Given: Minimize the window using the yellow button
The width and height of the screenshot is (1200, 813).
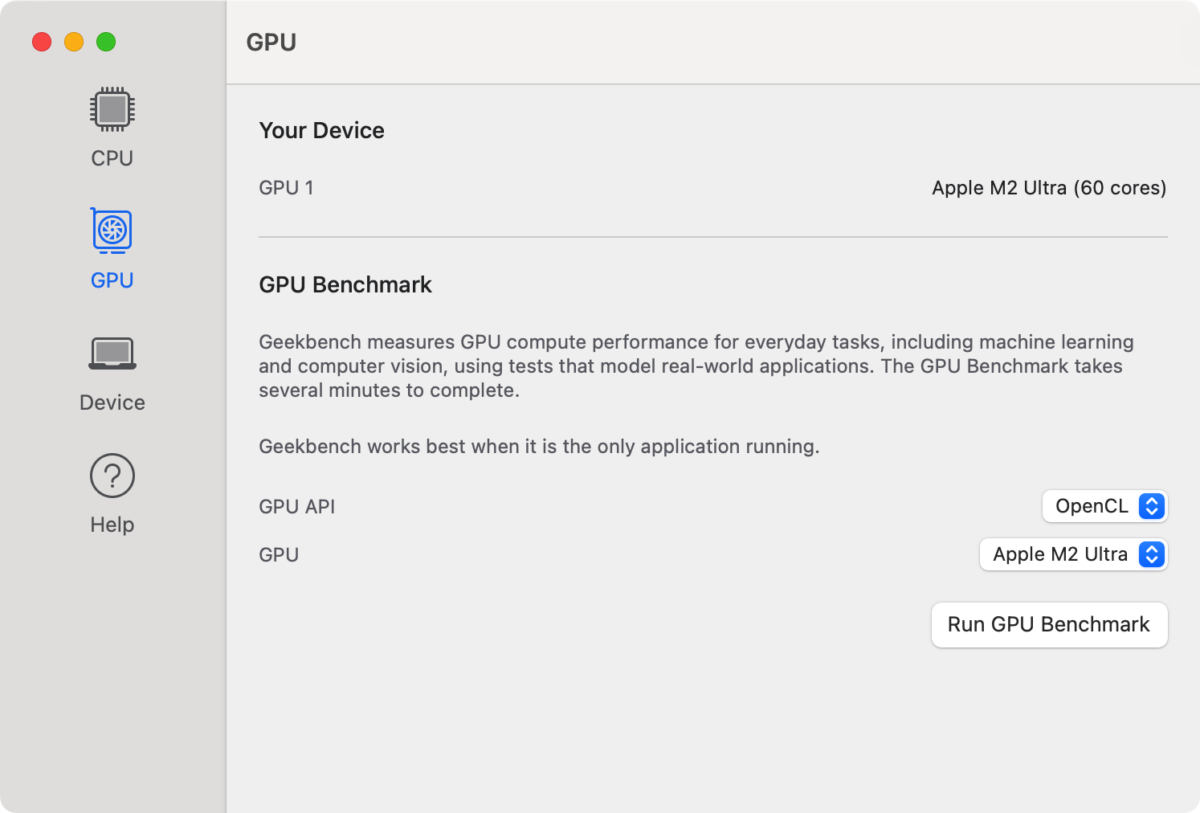Looking at the screenshot, I should tap(74, 42).
